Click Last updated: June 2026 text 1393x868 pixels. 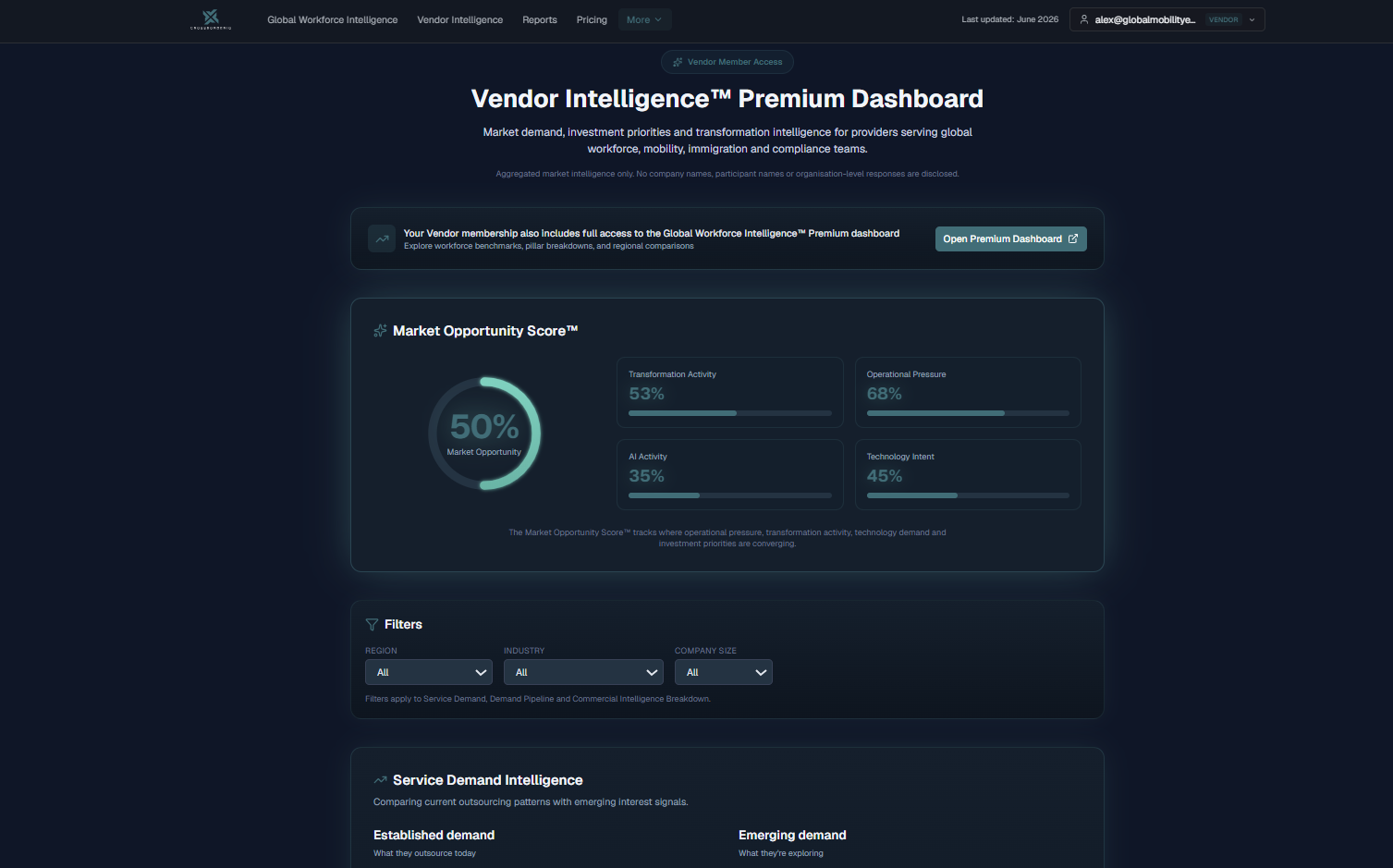point(1010,19)
